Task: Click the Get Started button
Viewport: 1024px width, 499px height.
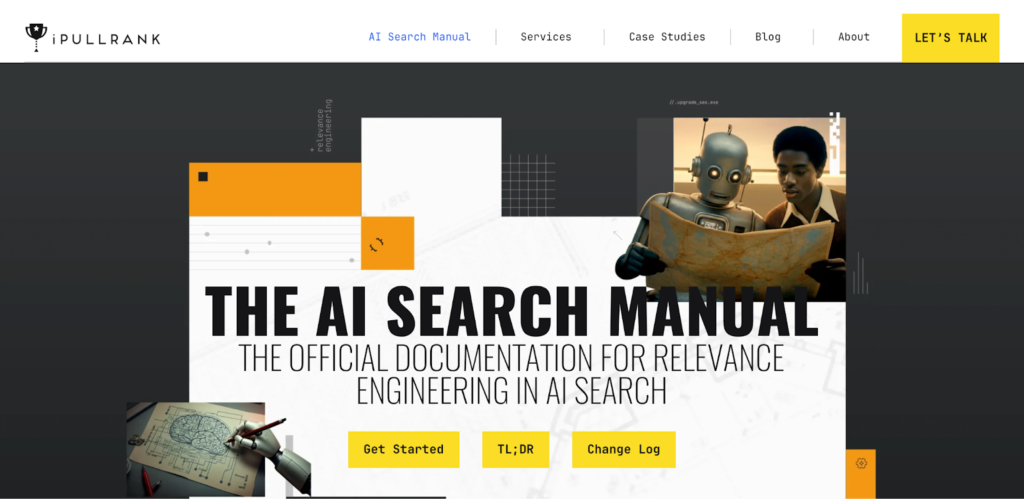Action: point(404,449)
